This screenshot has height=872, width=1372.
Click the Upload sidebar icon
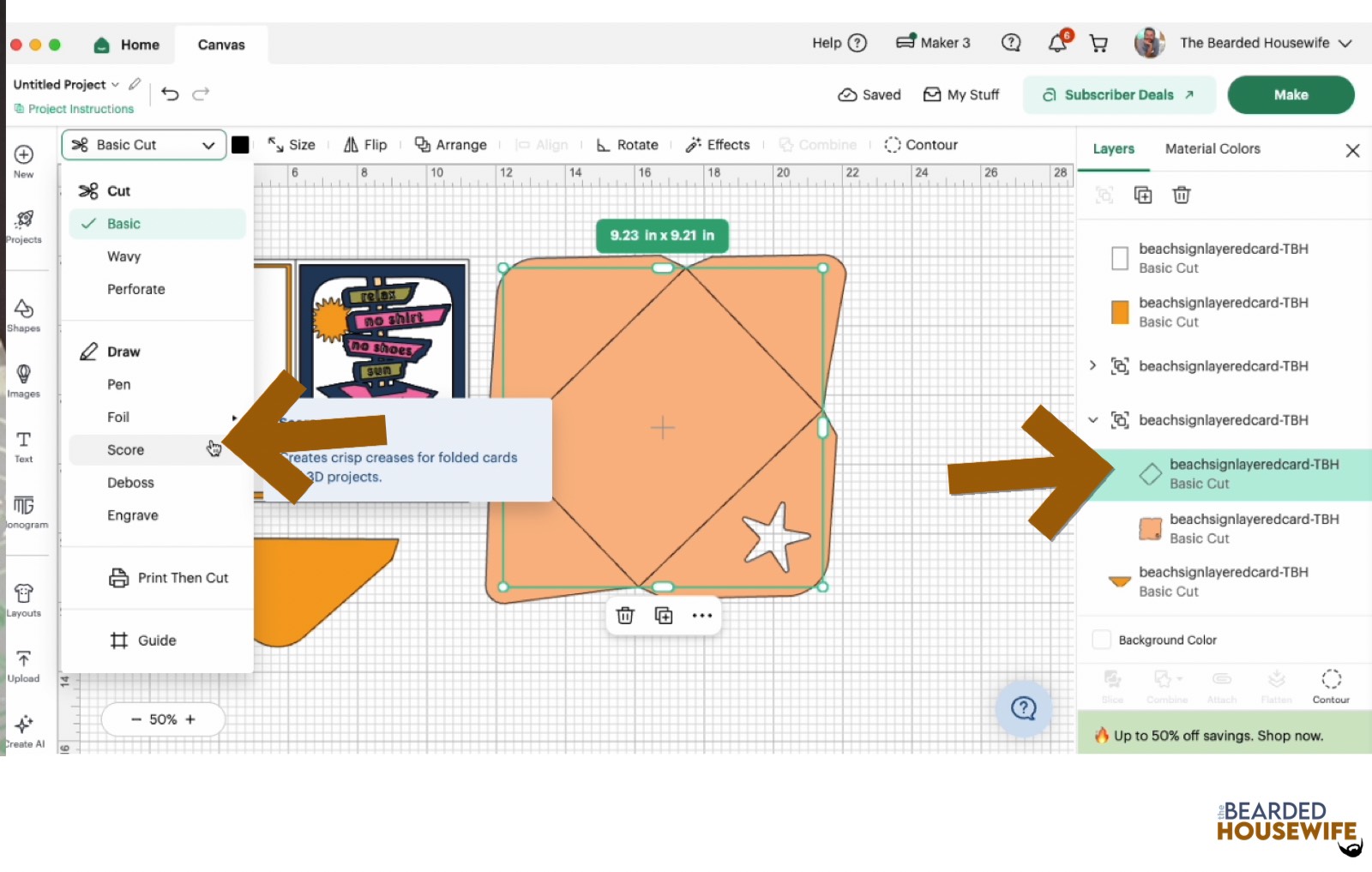[24, 666]
